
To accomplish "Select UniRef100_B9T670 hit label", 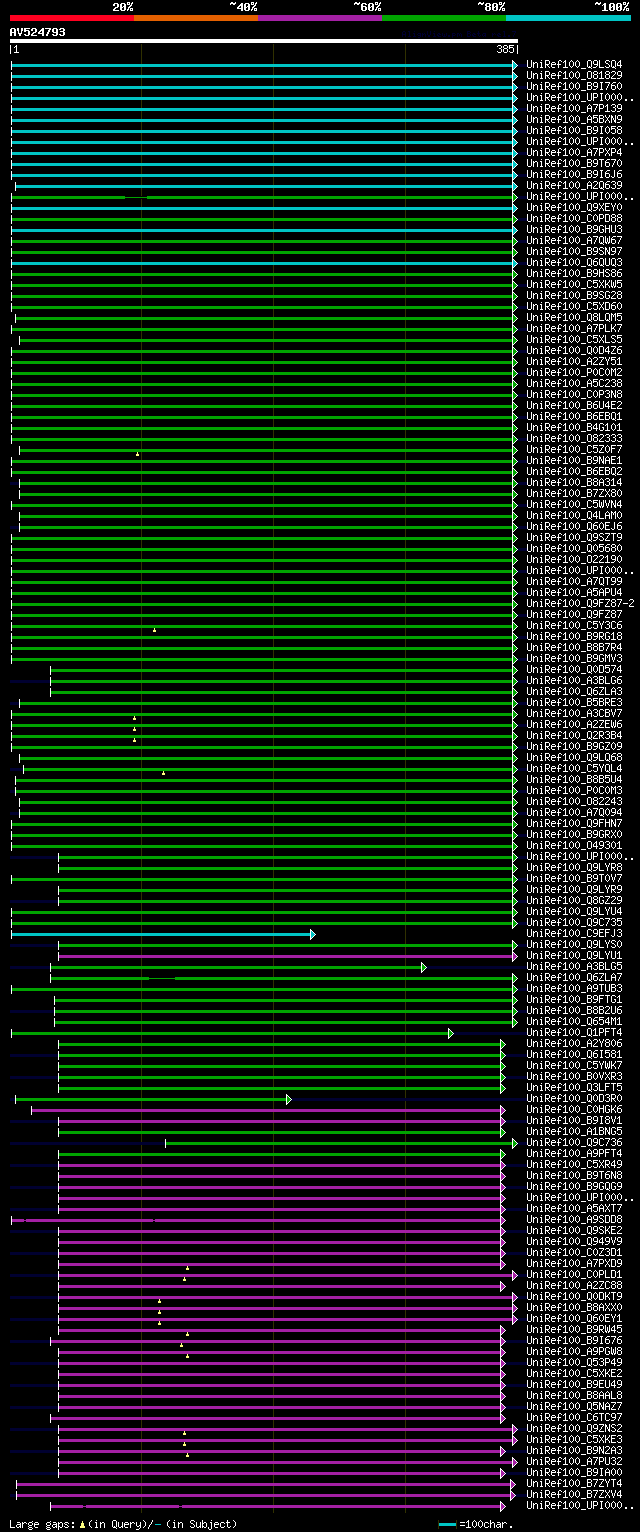I will [x=574, y=163].
